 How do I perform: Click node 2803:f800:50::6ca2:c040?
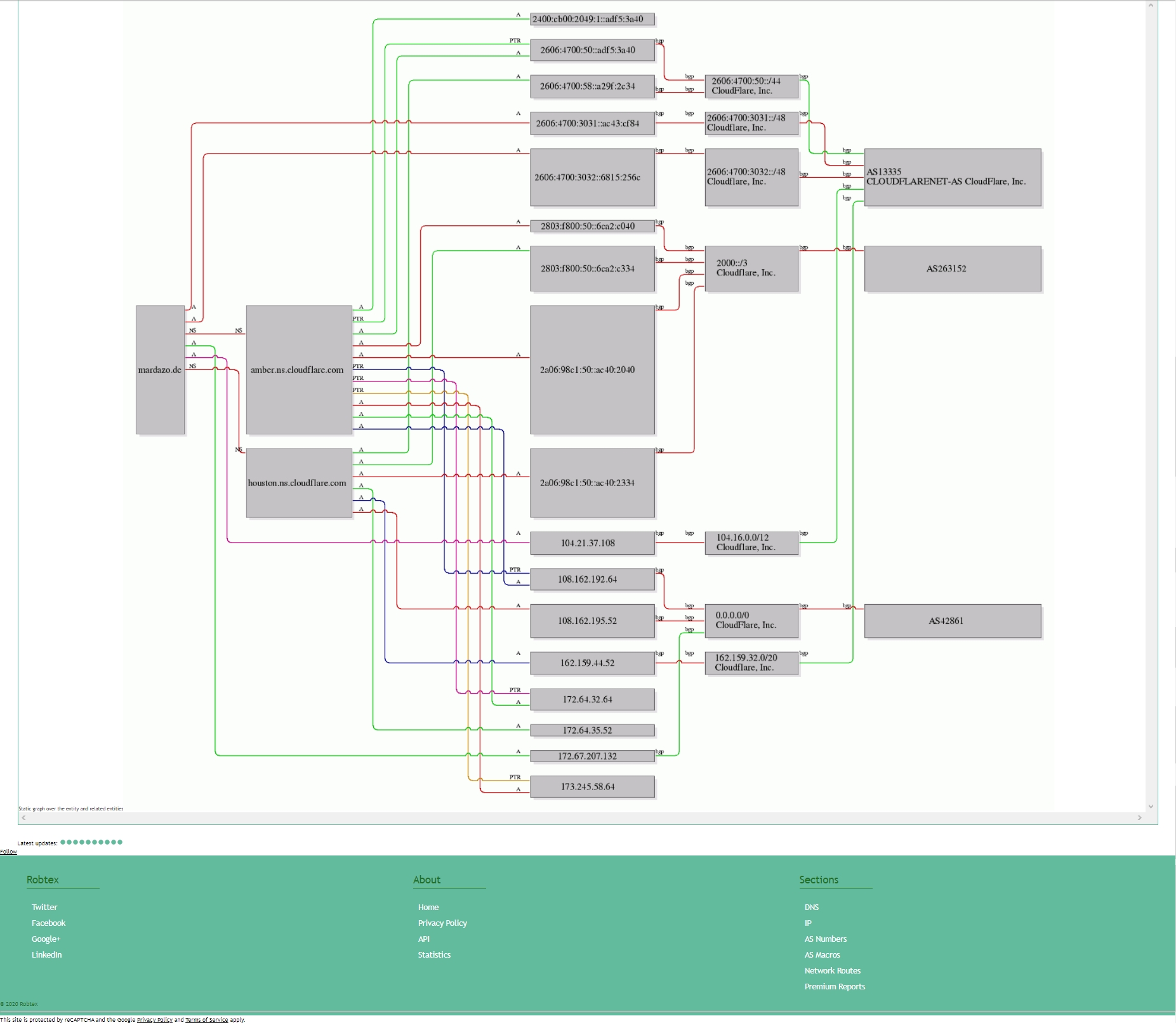592,226
